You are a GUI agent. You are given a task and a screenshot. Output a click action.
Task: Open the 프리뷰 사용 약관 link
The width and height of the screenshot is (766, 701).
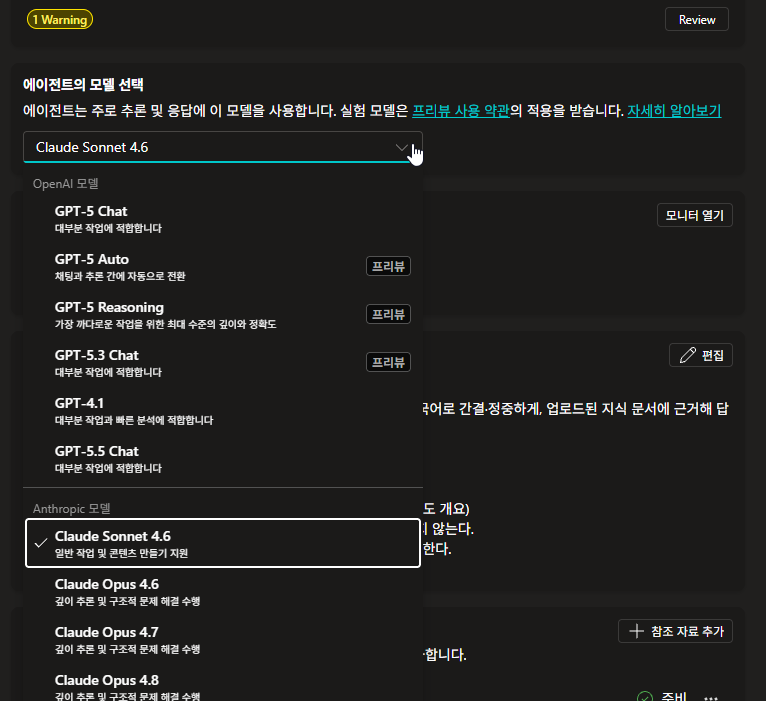coord(461,110)
